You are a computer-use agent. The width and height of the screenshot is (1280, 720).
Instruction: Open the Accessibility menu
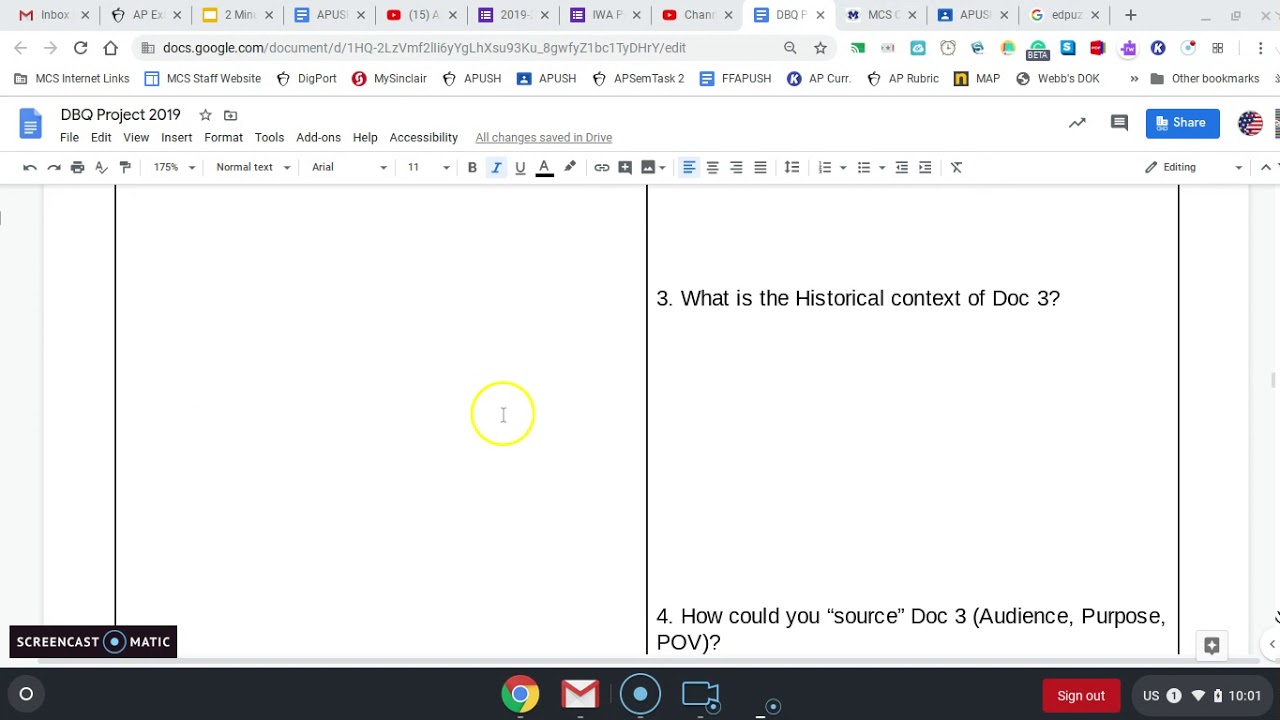point(424,137)
